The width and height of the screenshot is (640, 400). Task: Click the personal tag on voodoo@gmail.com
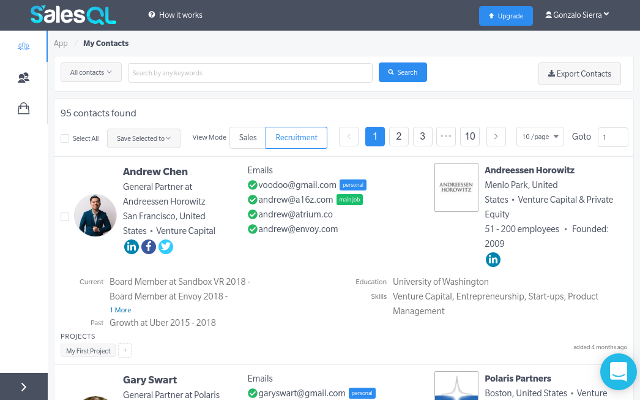point(353,185)
